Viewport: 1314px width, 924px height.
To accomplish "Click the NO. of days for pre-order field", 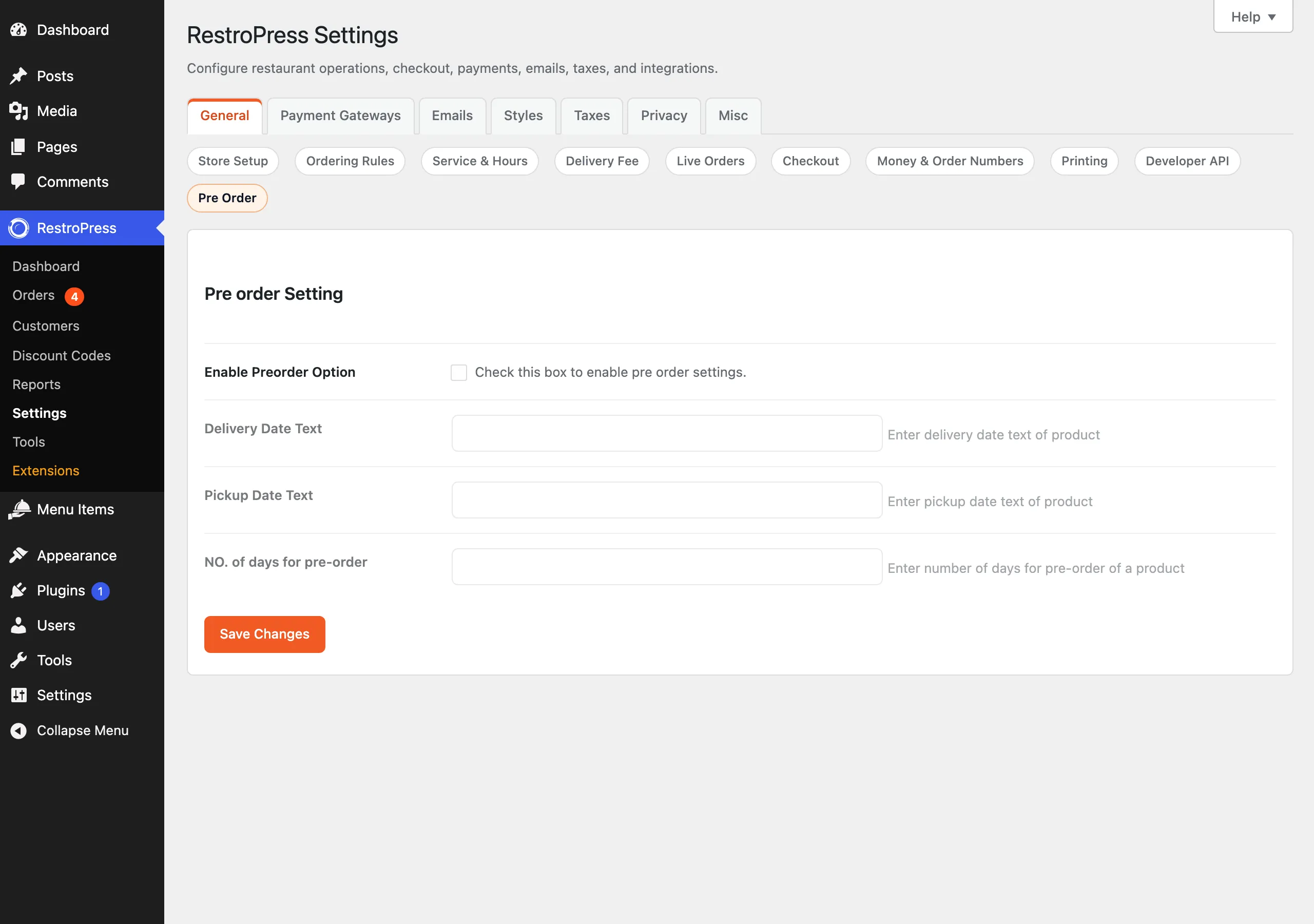I will click(667, 567).
